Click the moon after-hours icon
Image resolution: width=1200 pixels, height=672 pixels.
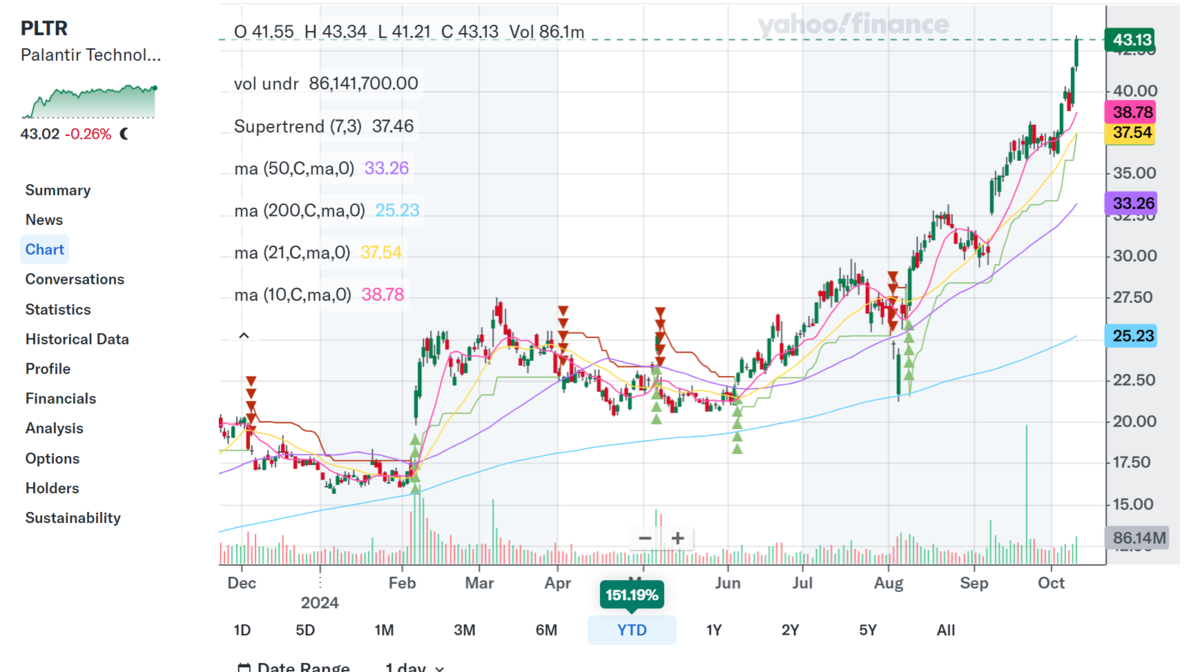(x=124, y=134)
